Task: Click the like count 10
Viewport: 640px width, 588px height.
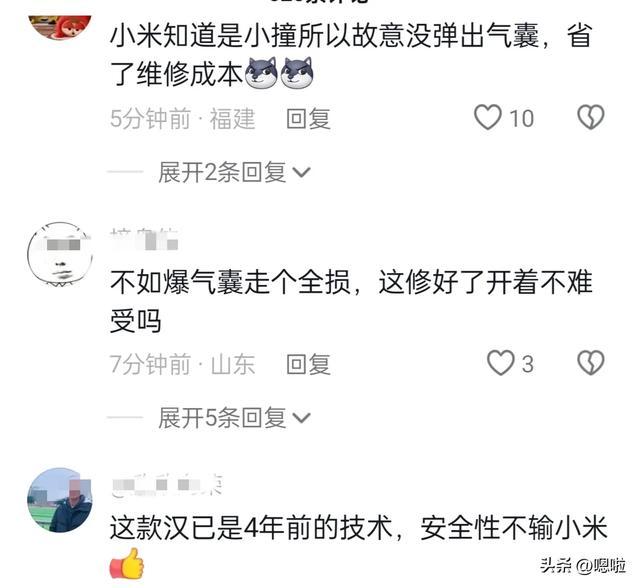Action: click(521, 119)
